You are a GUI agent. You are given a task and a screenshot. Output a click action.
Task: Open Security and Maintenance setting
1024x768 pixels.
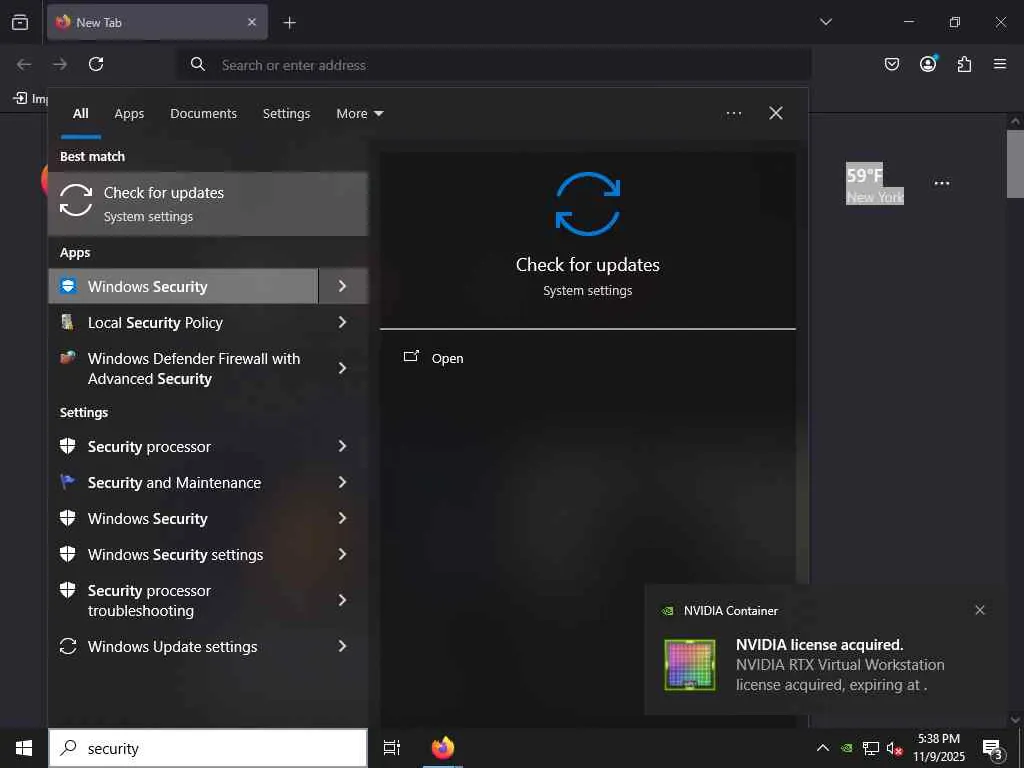tap(184, 483)
